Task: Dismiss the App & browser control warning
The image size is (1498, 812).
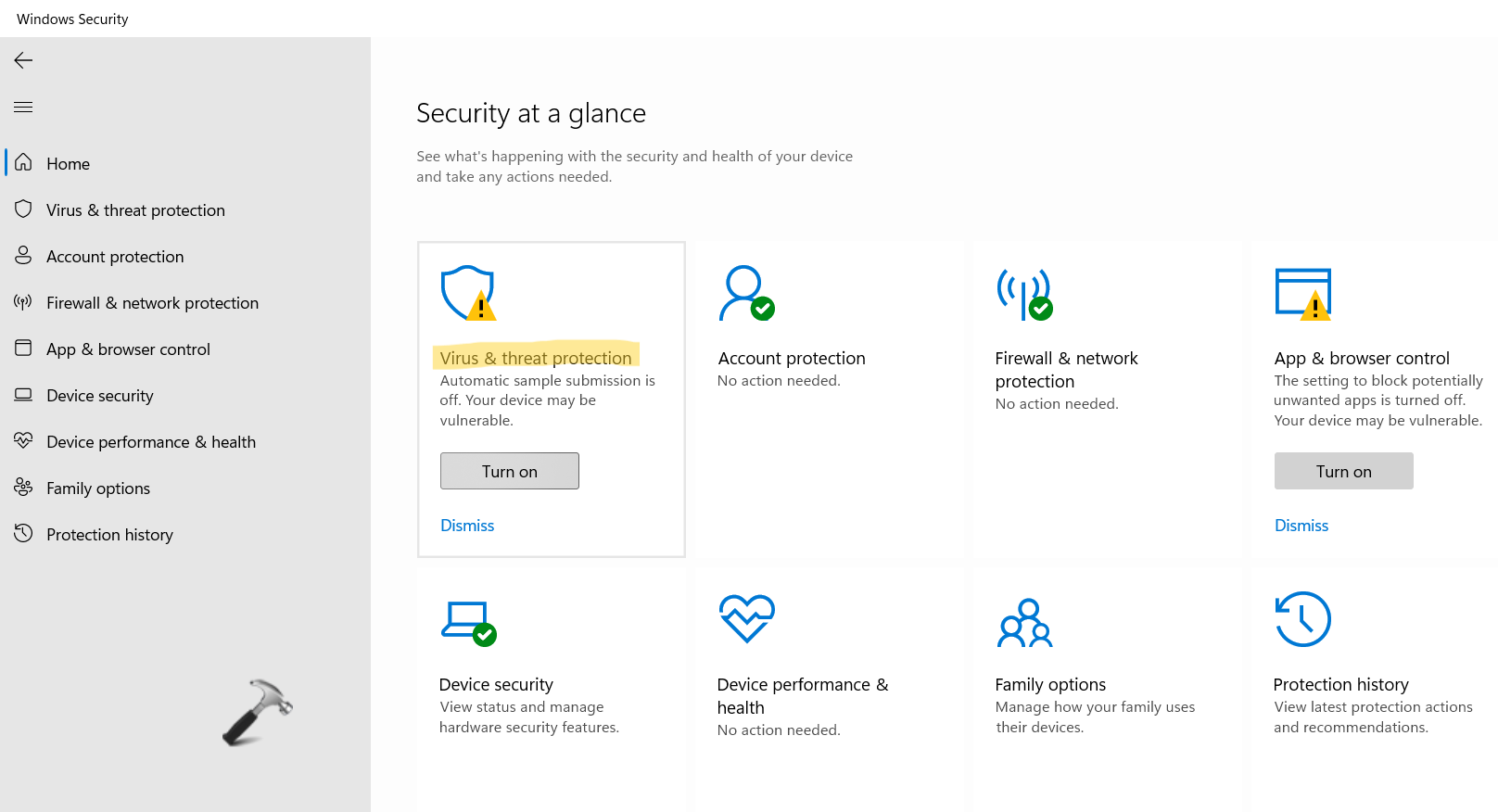Action: tap(1301, 526)
